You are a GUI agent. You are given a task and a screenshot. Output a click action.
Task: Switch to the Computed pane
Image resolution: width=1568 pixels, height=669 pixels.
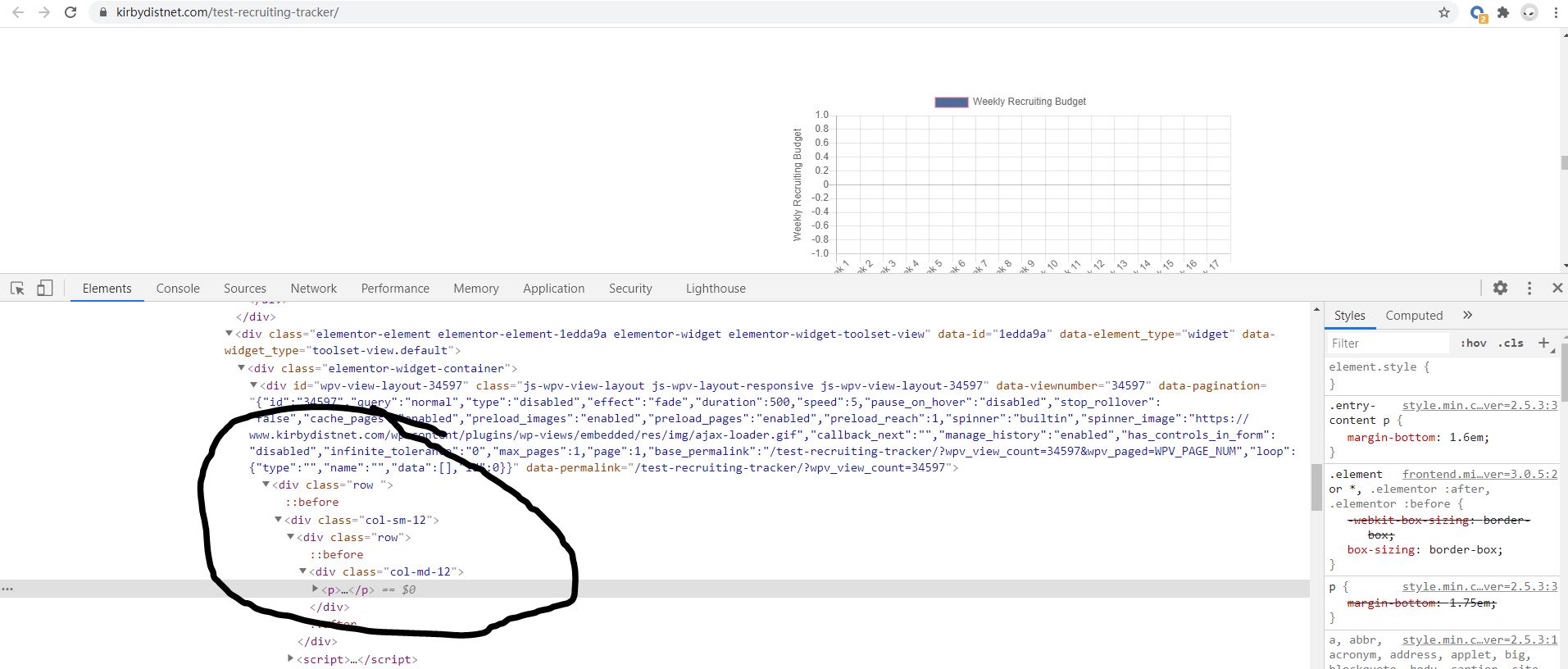coord(1414,315)
